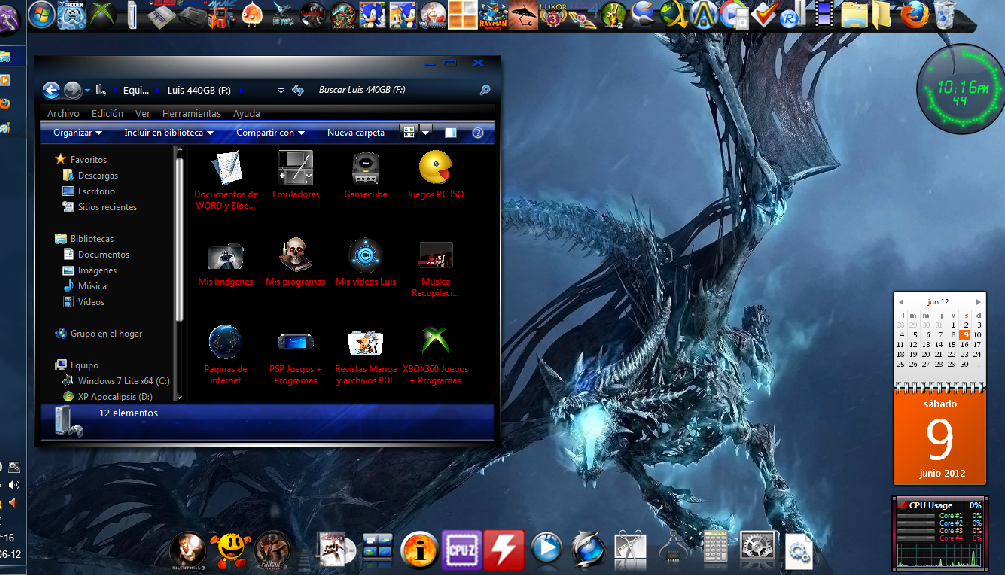Open the Paginas de internet folder

click(x=226, y=356)
